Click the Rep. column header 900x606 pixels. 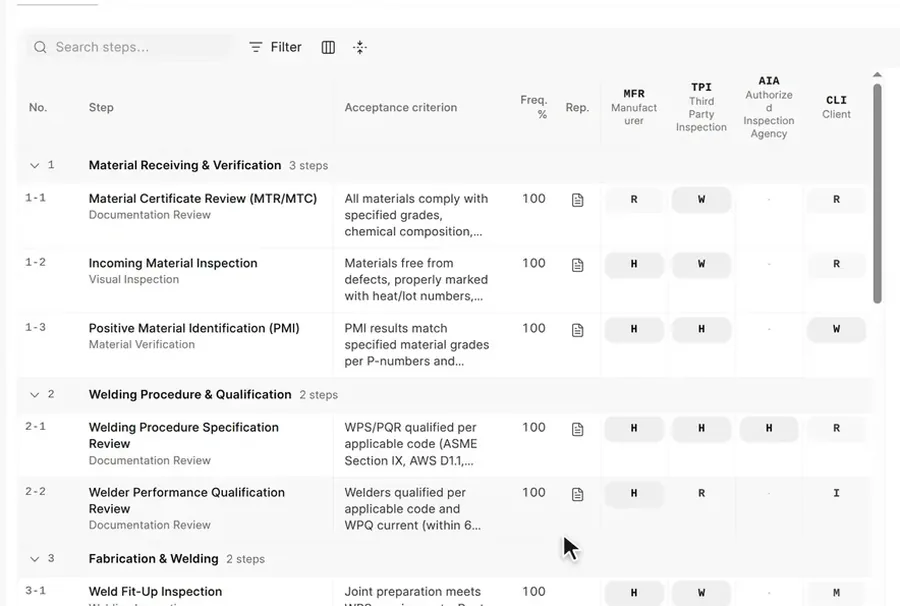(577, 107)
